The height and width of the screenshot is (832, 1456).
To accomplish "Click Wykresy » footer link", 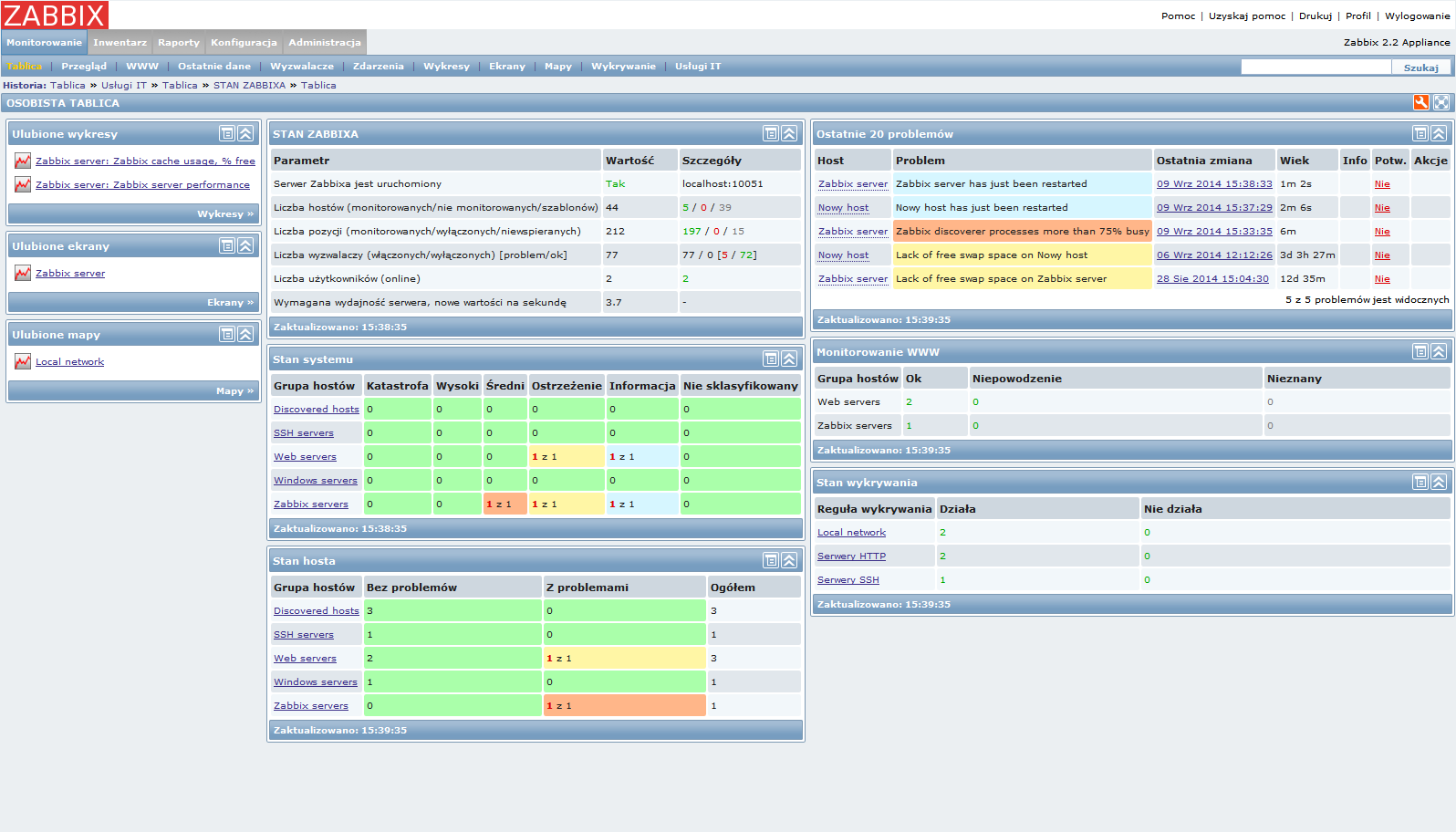I will pos(225,213).
